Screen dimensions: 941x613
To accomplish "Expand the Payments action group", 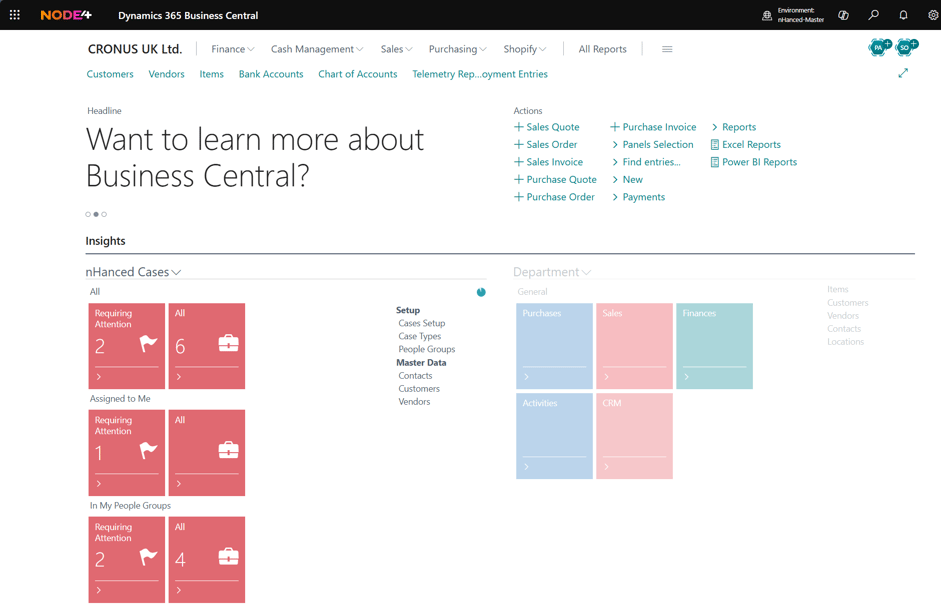I will (x=638, y=197).
